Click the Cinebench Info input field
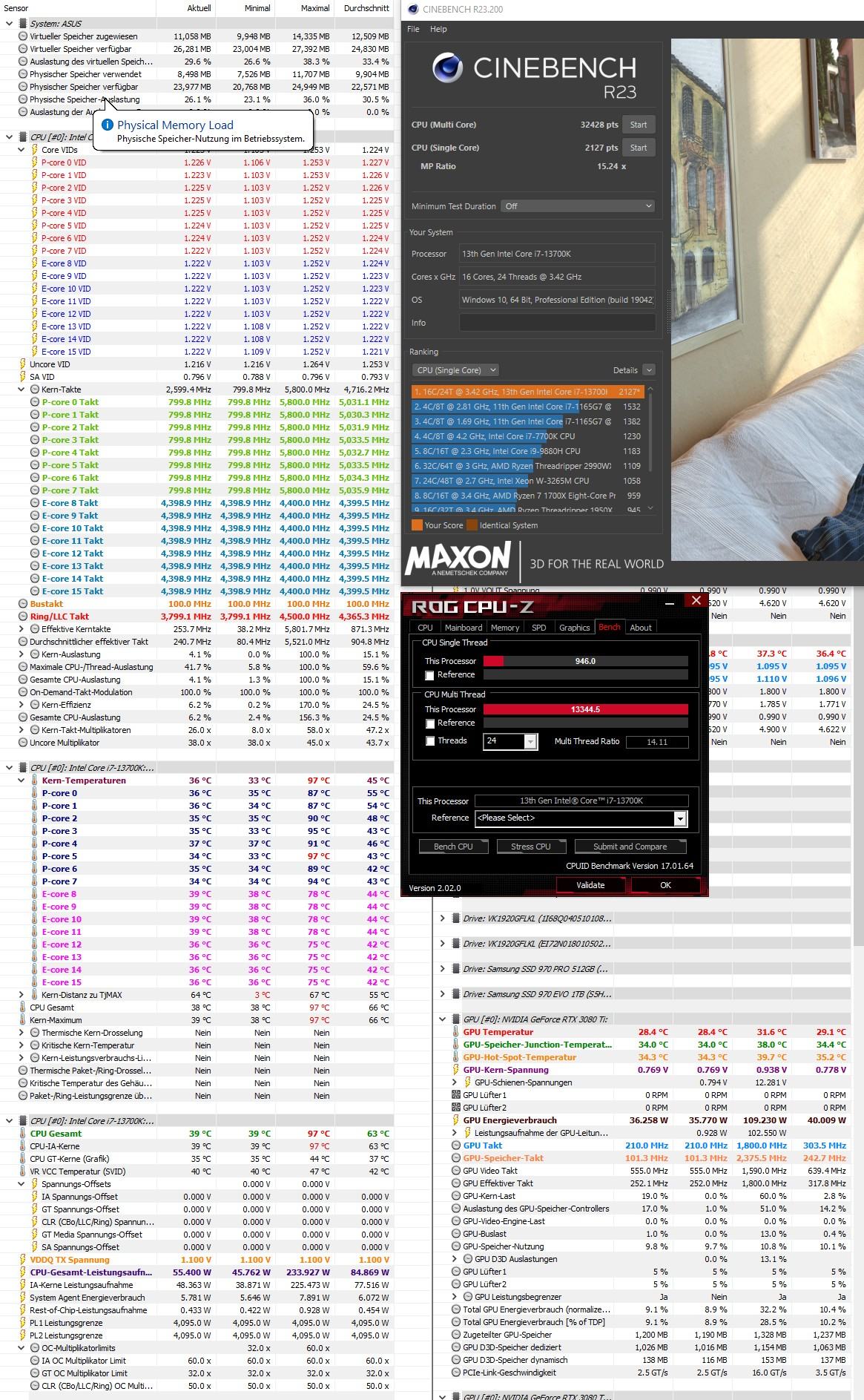The image size is (864, 1400). pyautogui.click(x=557, y=323)
